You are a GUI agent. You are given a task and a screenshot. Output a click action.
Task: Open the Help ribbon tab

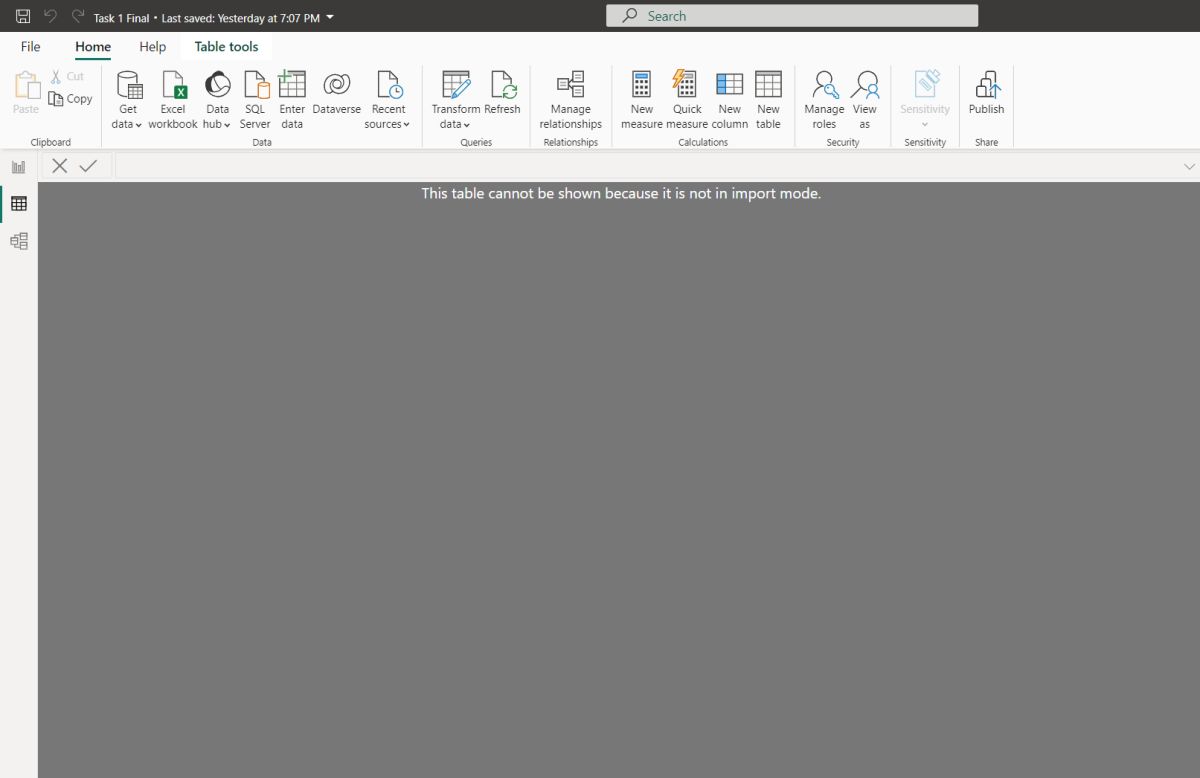pos(153,46)
